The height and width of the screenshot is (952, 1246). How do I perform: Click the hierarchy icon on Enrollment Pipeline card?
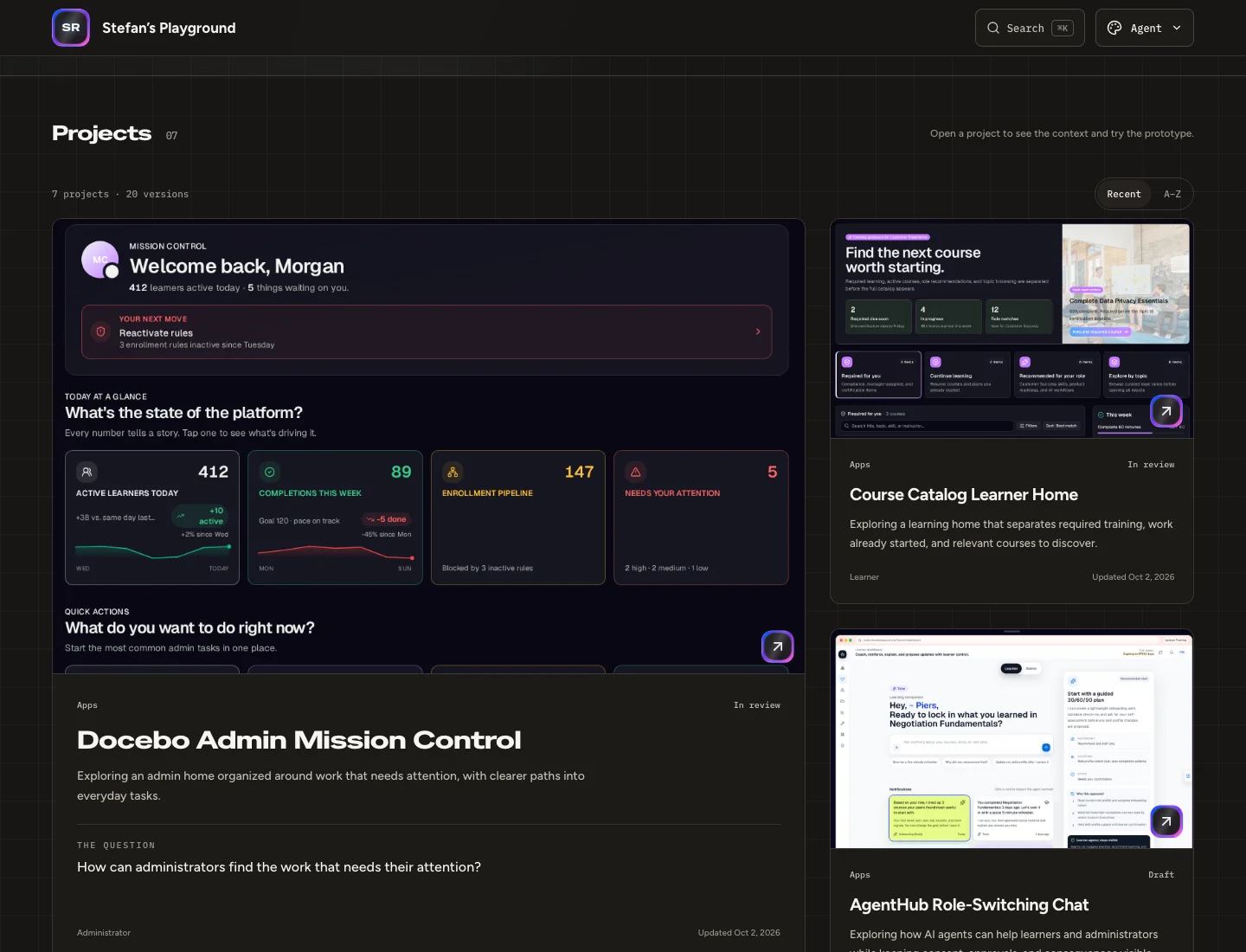[x=453, y=472]
